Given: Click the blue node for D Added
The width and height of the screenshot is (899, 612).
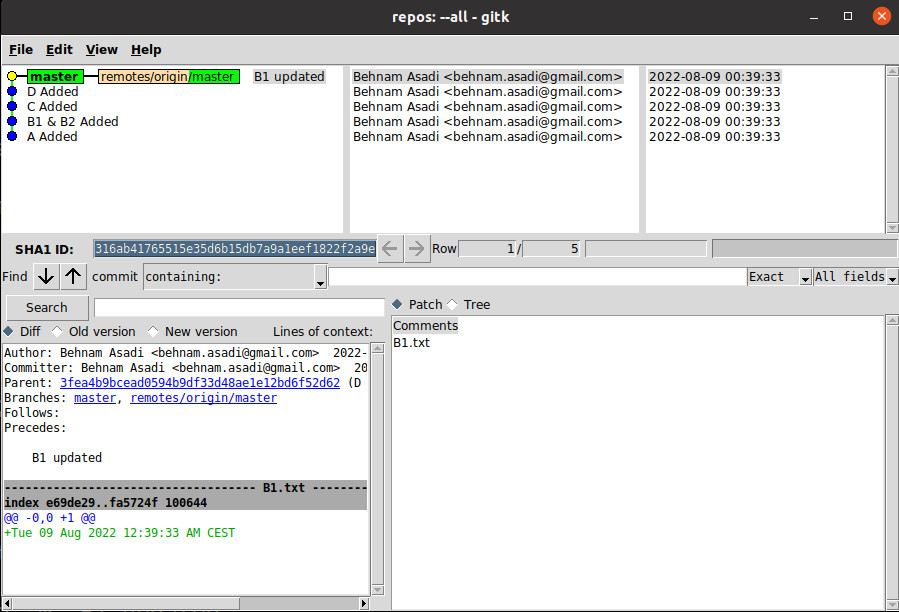Looking at the screenshot, I should (12, 91).
